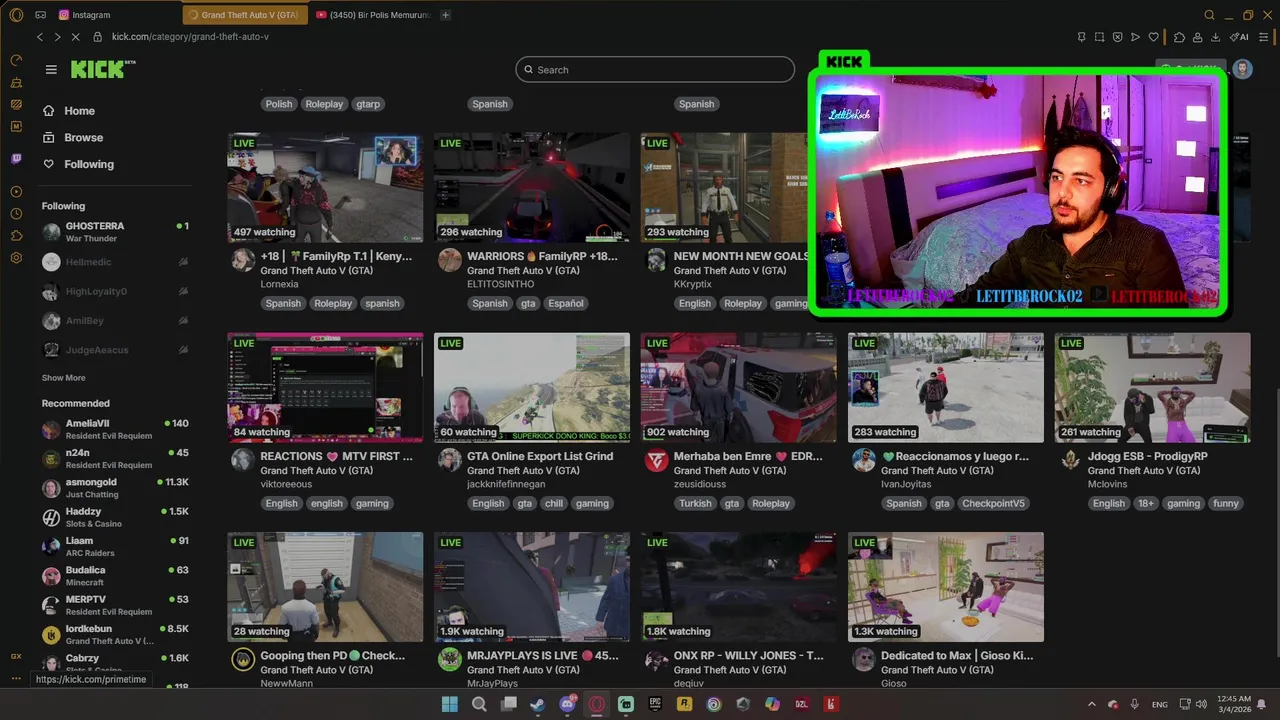The image size is (1280, 720).
Task: Stop loading the current page
Action: click(75, 37)
